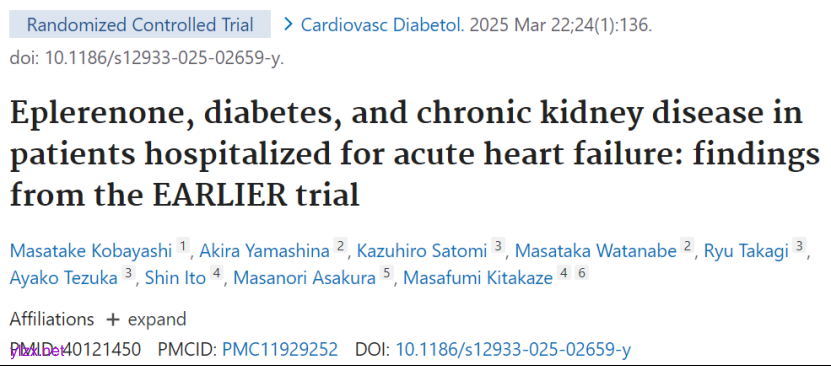The image size is (831, 366).
Task: Open author Ryu Takagi
Action: click(746, 251)
